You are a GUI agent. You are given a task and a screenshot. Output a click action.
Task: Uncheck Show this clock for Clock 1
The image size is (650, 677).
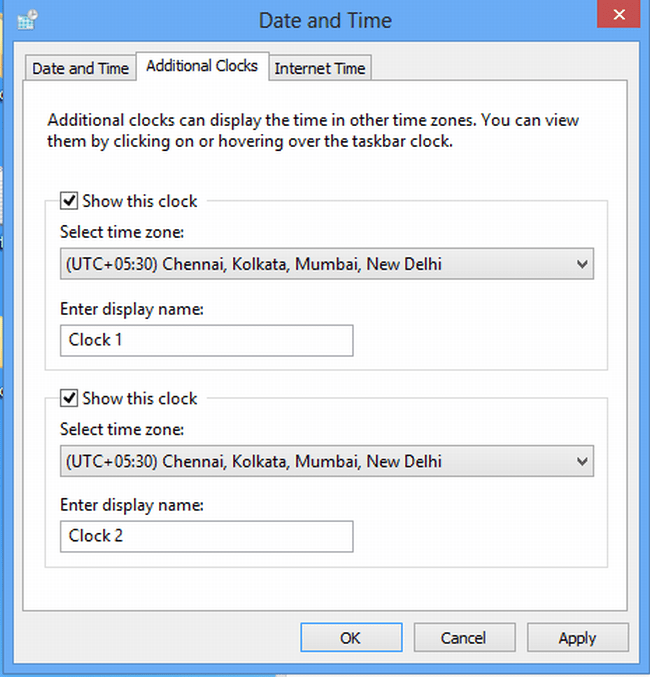[69, 201]
